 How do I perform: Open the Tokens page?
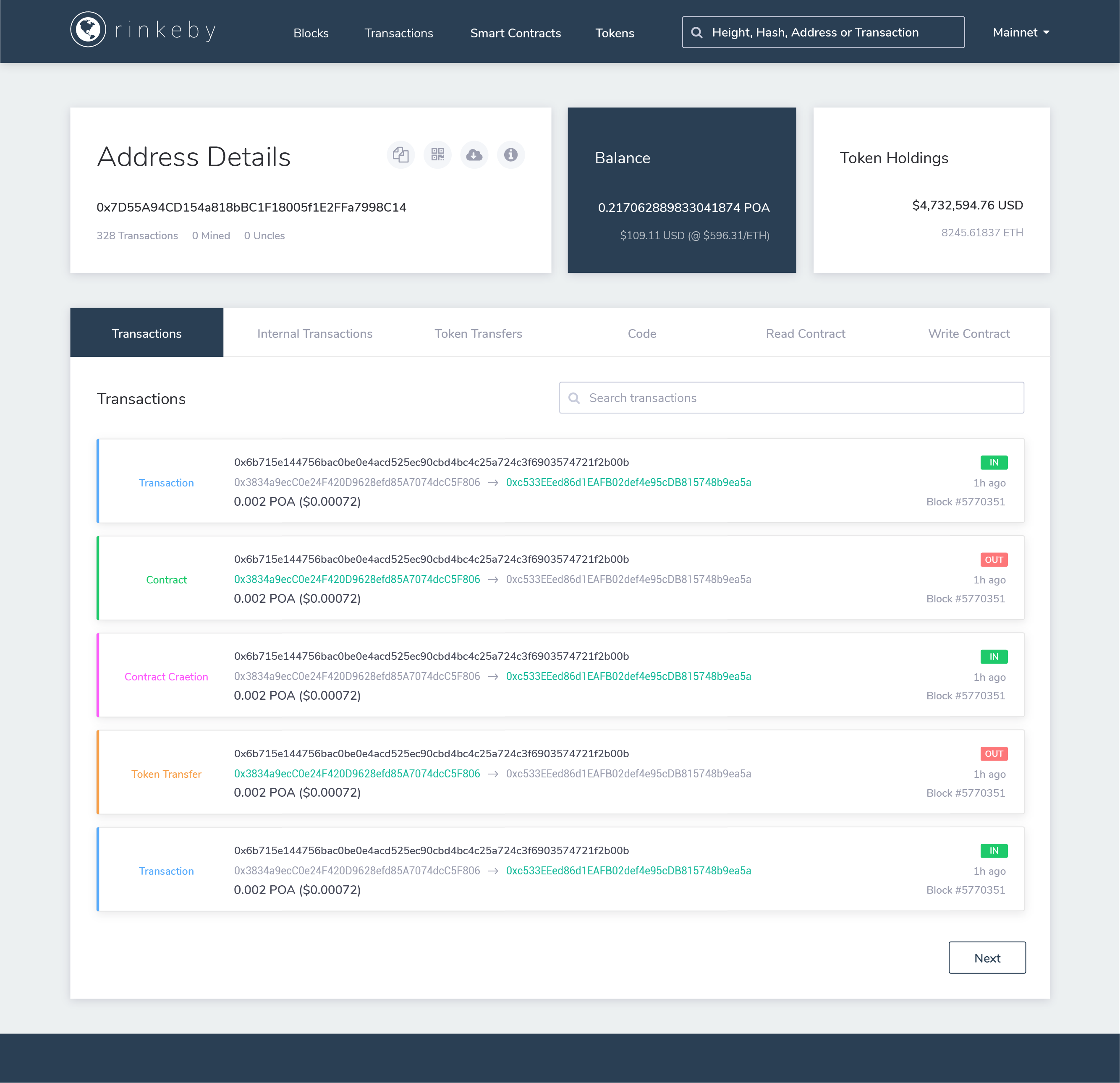614,33
